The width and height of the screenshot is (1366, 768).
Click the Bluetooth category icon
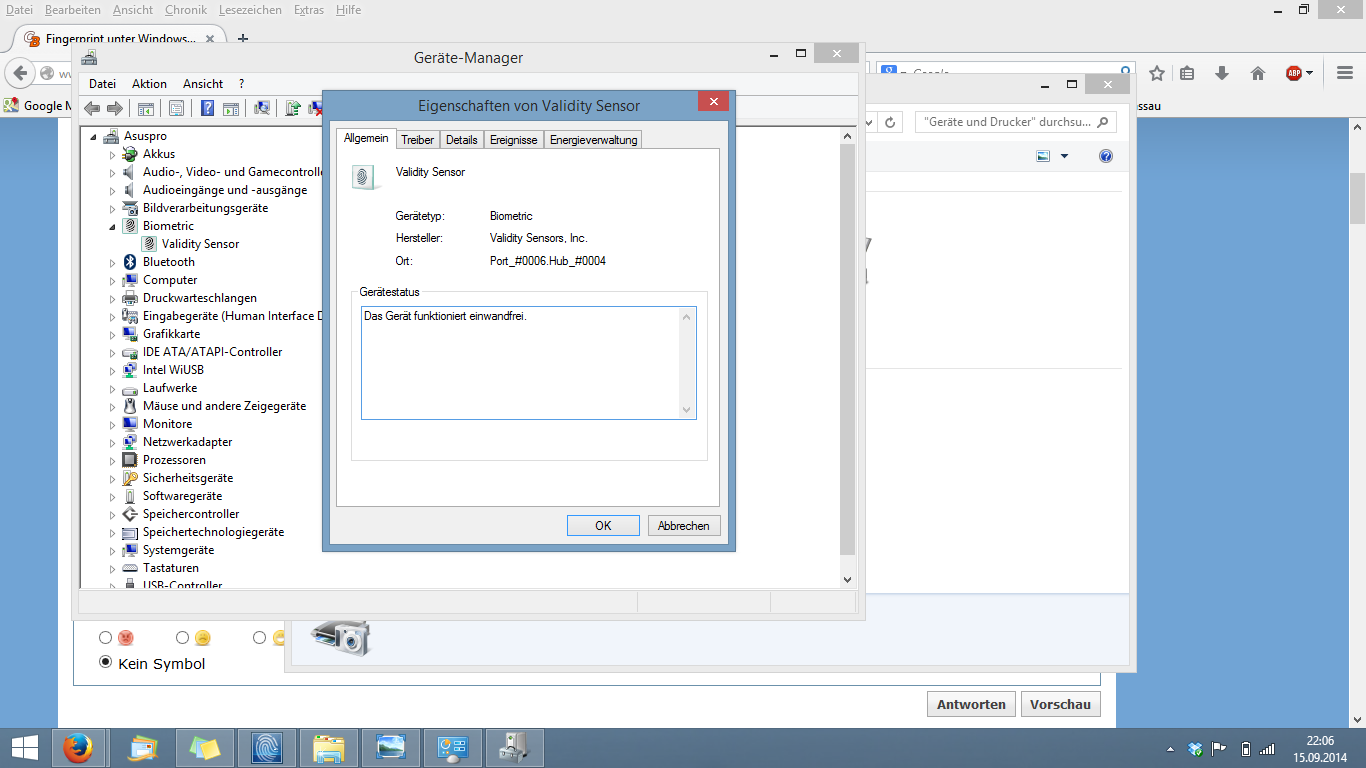(x=130, y=262)
